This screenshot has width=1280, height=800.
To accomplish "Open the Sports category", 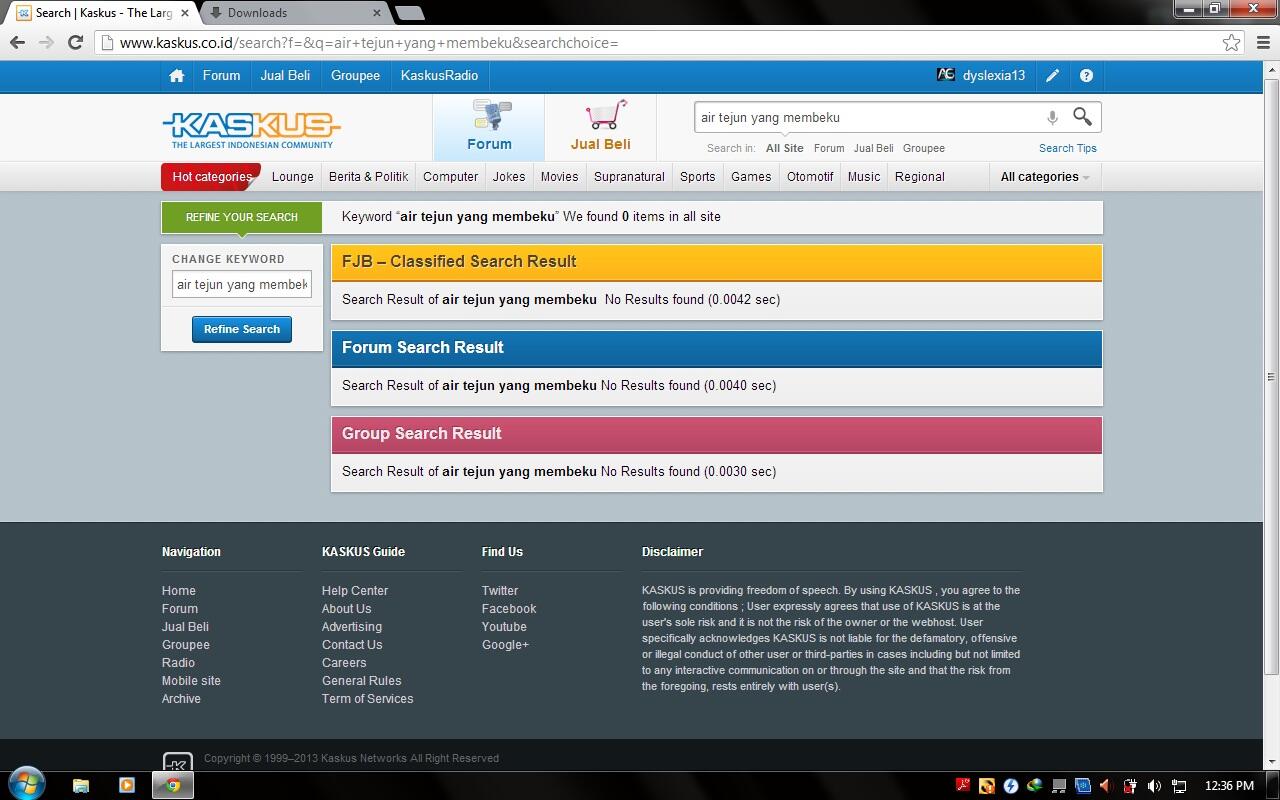I will click(697, 177).
